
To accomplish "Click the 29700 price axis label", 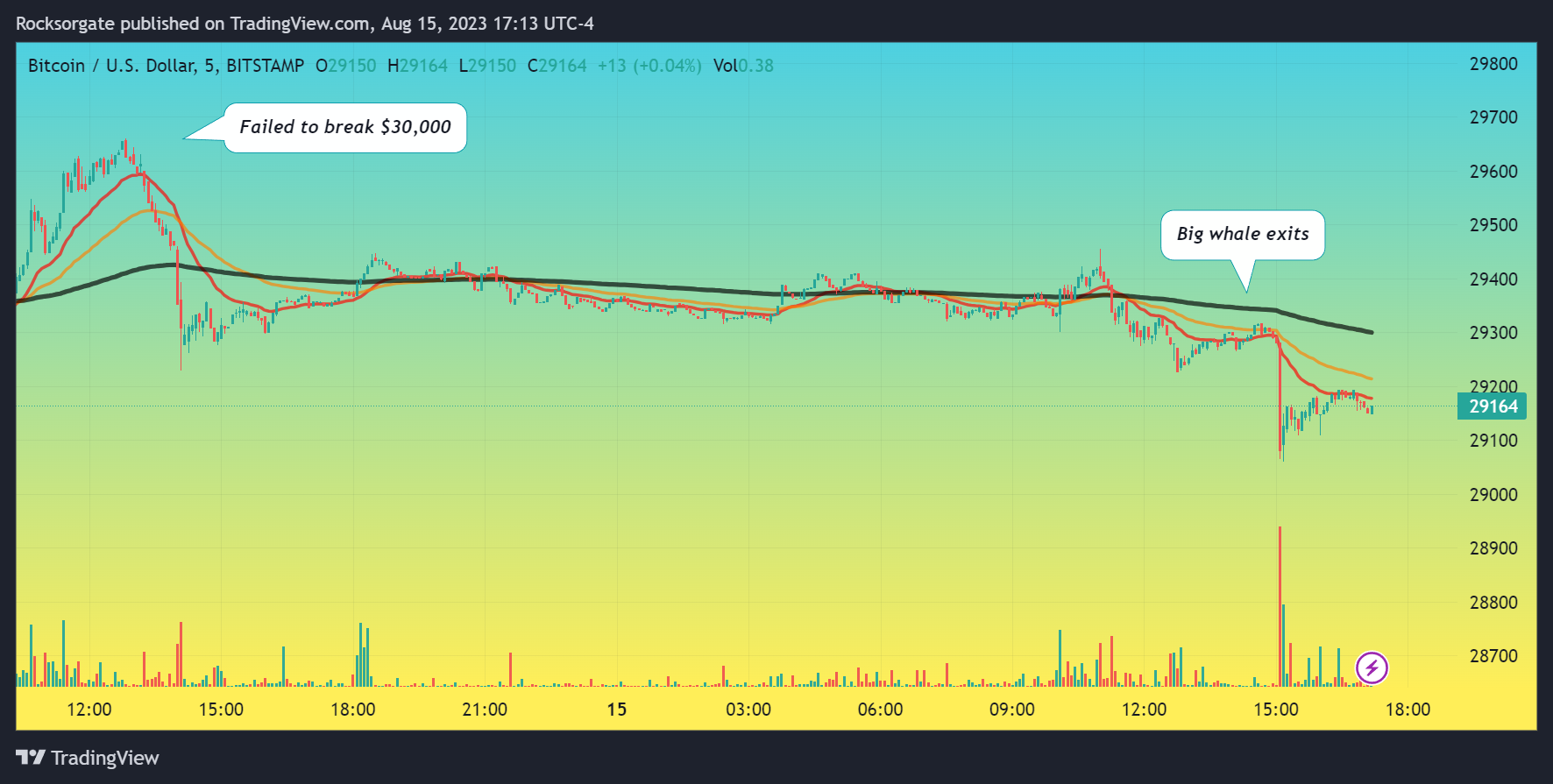I will point(1493,117).
